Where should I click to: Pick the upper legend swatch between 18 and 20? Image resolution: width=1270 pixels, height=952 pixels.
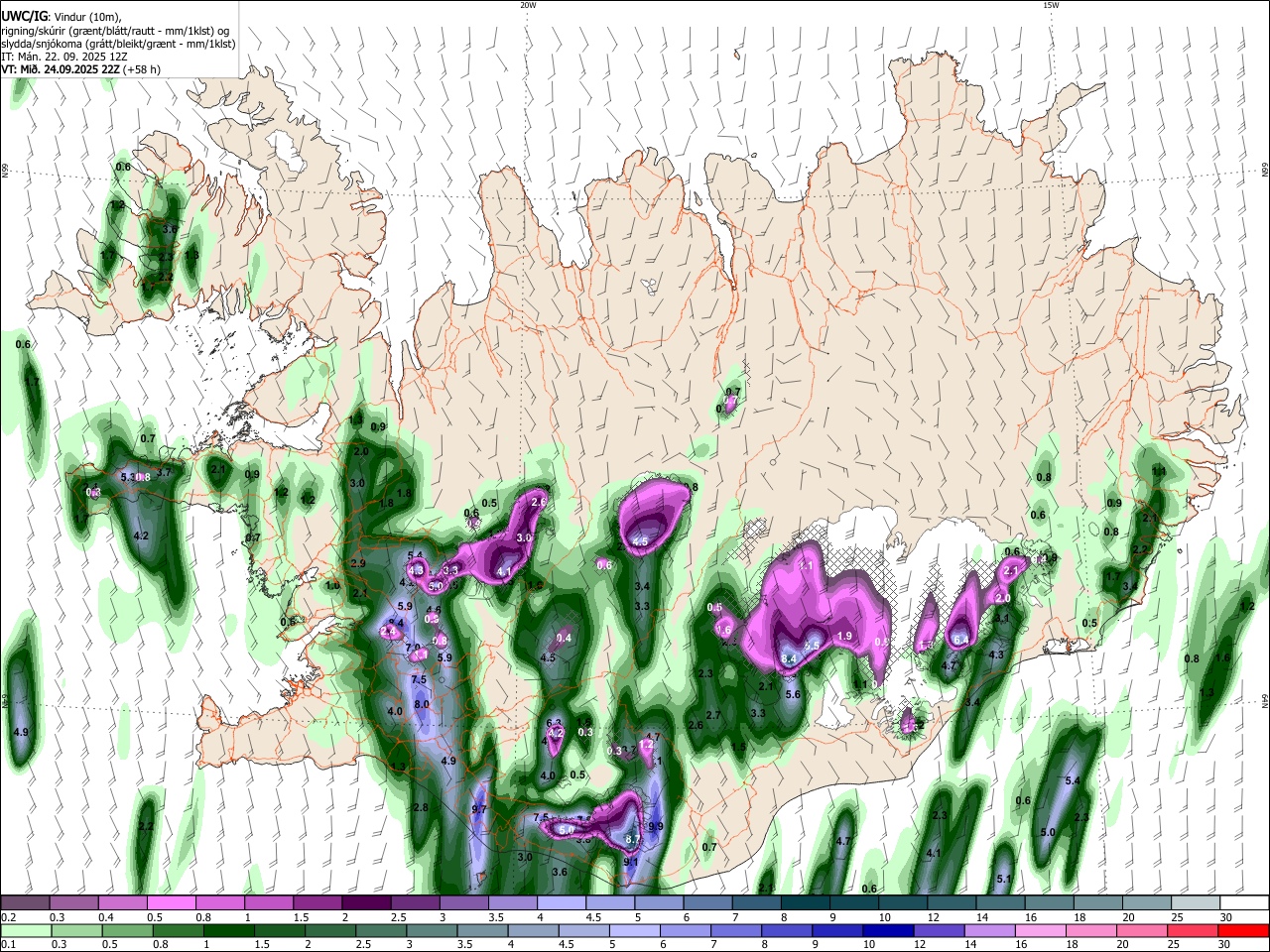pos(1097,902)
